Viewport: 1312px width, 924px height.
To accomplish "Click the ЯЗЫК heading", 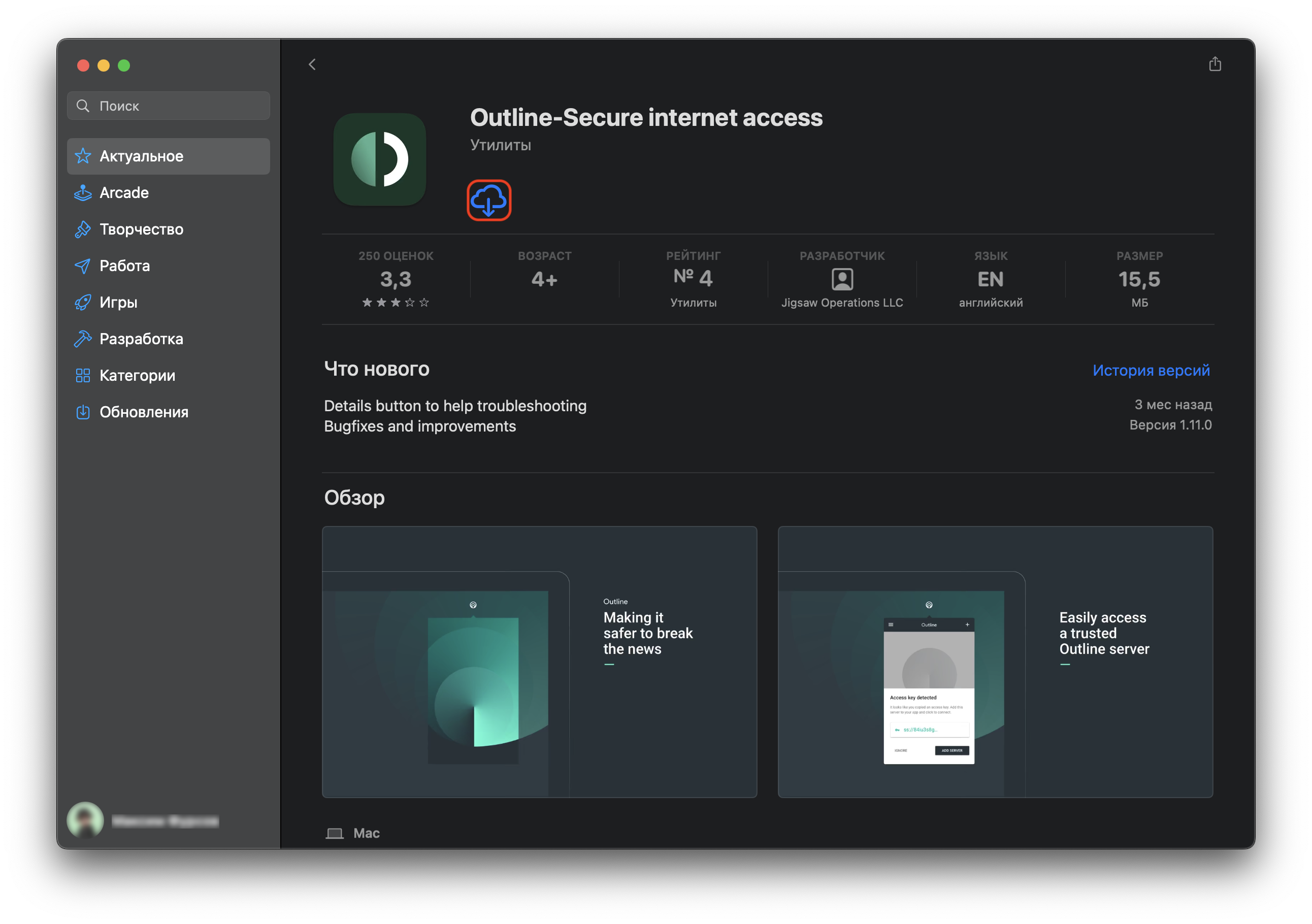I will pyautogui.click(x=990, y=256).
